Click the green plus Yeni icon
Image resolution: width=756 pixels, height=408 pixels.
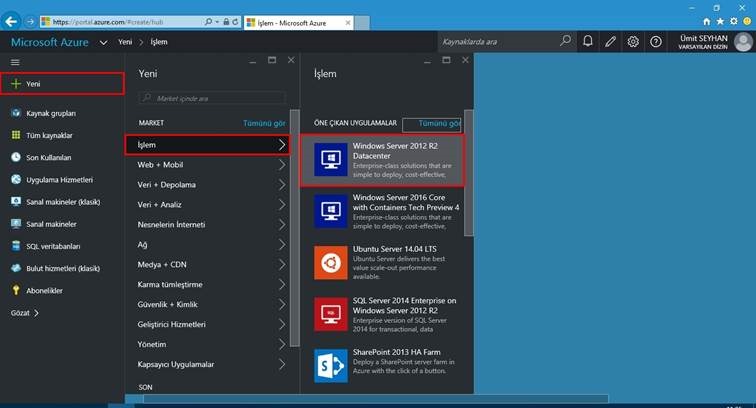tap(16, 84)
